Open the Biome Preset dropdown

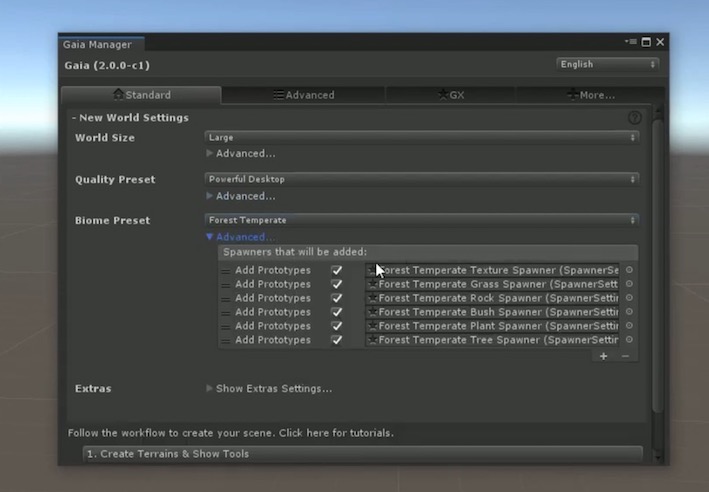(x=421, y=220)
